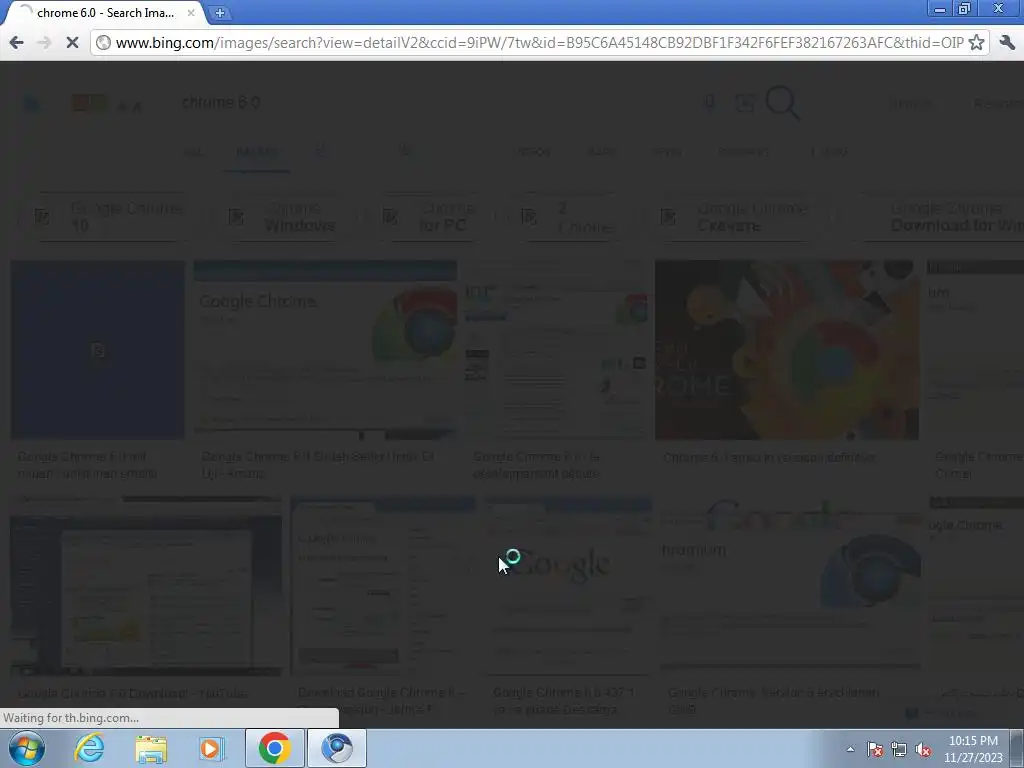Open the 'Google Chrome' logo banner thumbnail
Screen dimensions: 1024x768
(325, 350)
